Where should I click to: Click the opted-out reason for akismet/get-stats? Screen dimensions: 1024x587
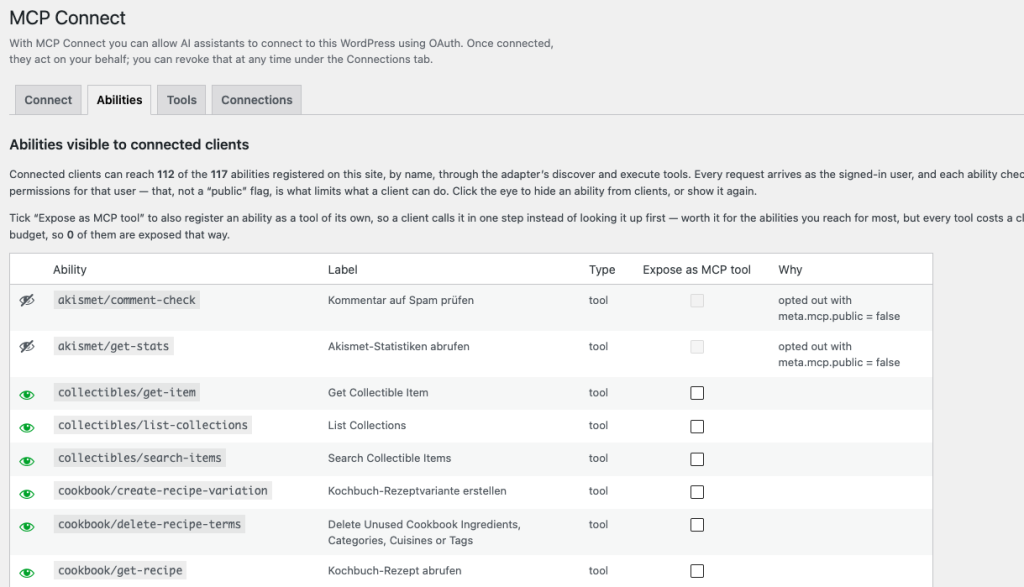click(x=839, y=355)
